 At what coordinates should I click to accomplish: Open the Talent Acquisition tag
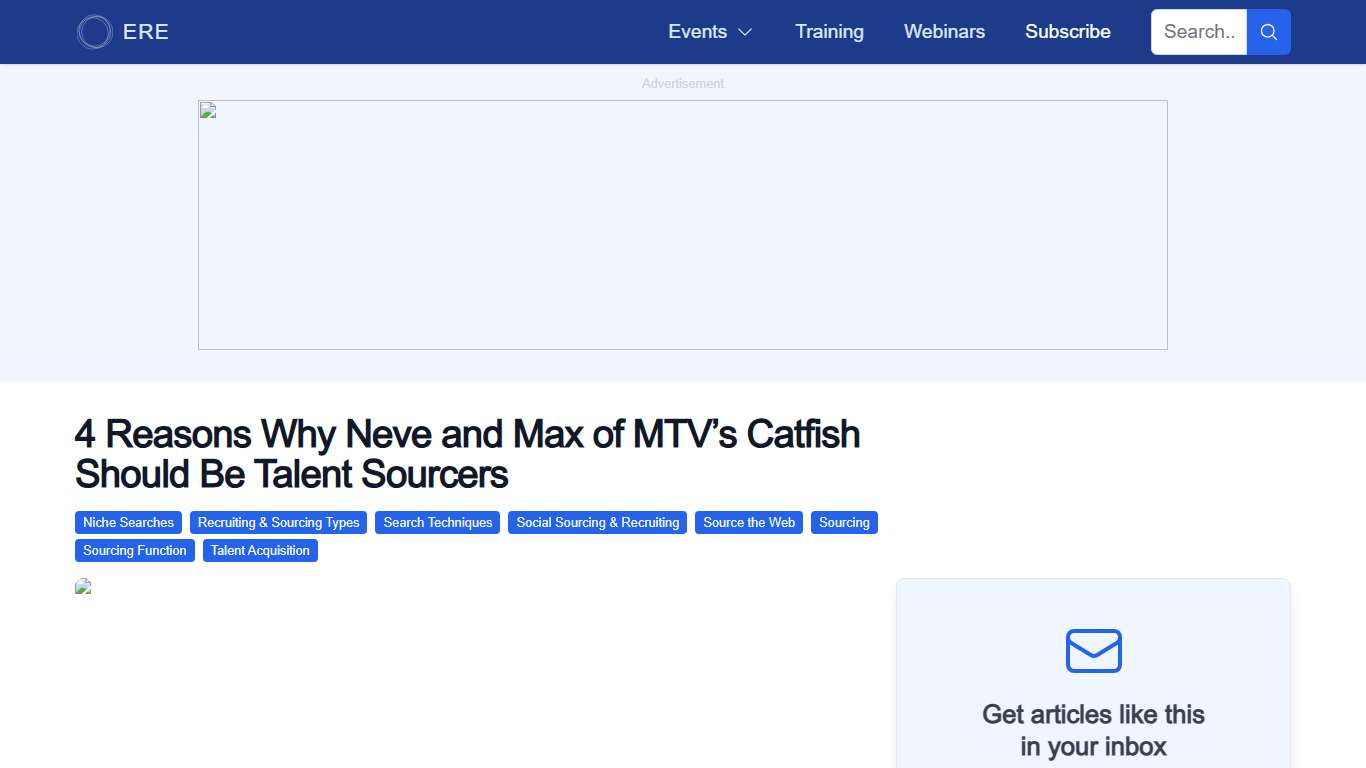(x=260, y=550)
